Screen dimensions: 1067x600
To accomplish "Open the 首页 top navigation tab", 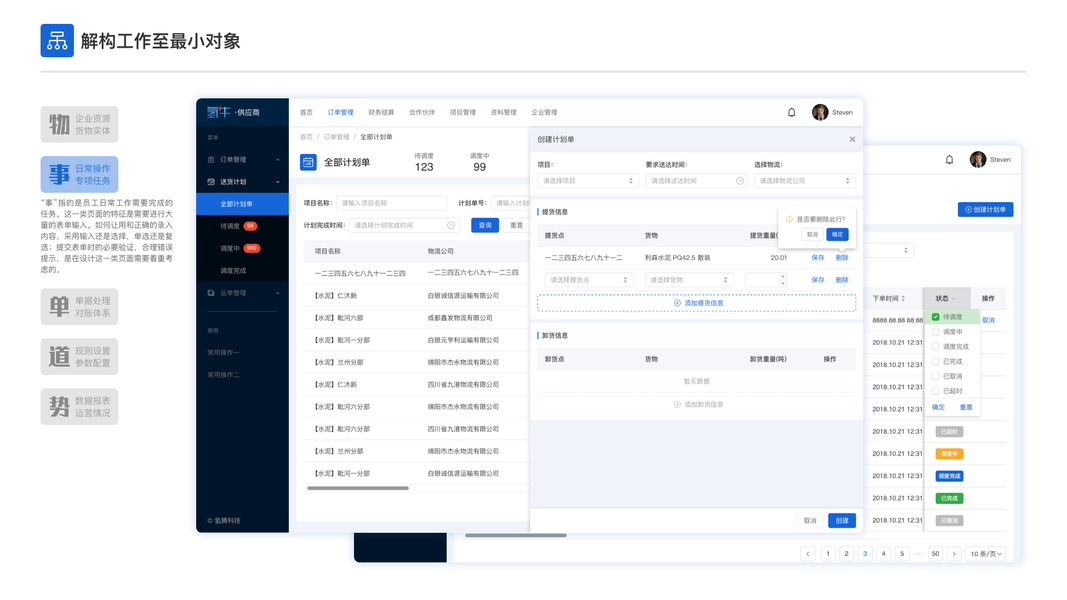I will point(306,112).
